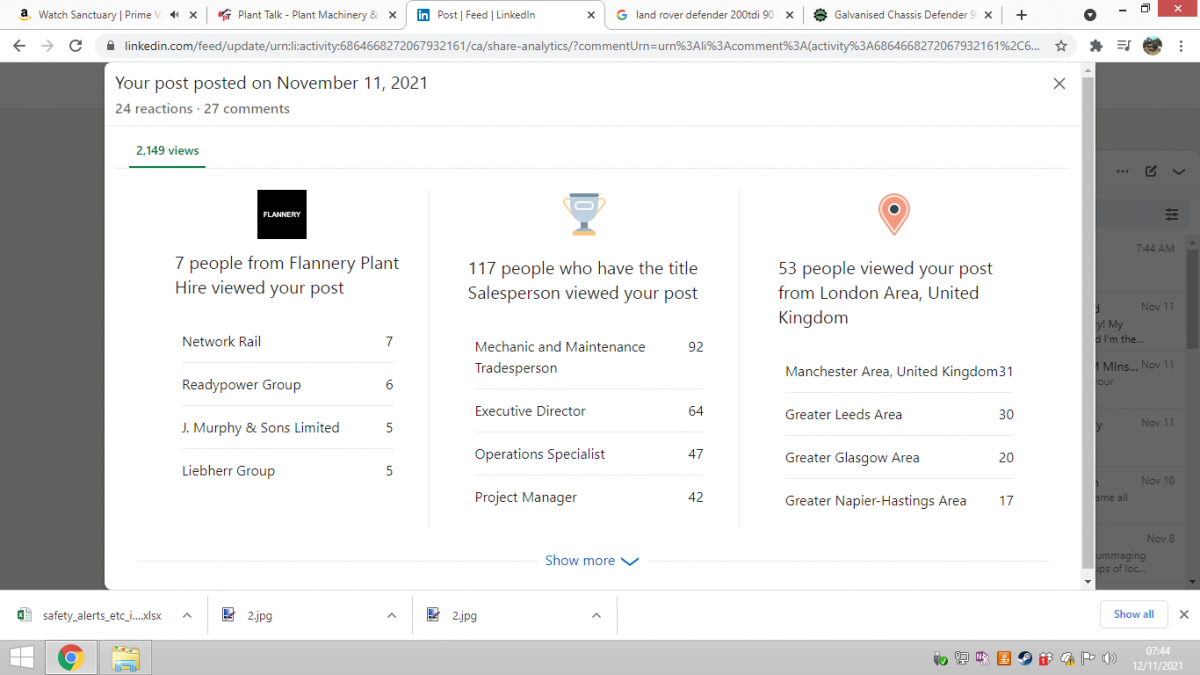Click the Greater Glasgow Area row
This screenshot has width=1200, height=675.
click(x=899, y=457)
